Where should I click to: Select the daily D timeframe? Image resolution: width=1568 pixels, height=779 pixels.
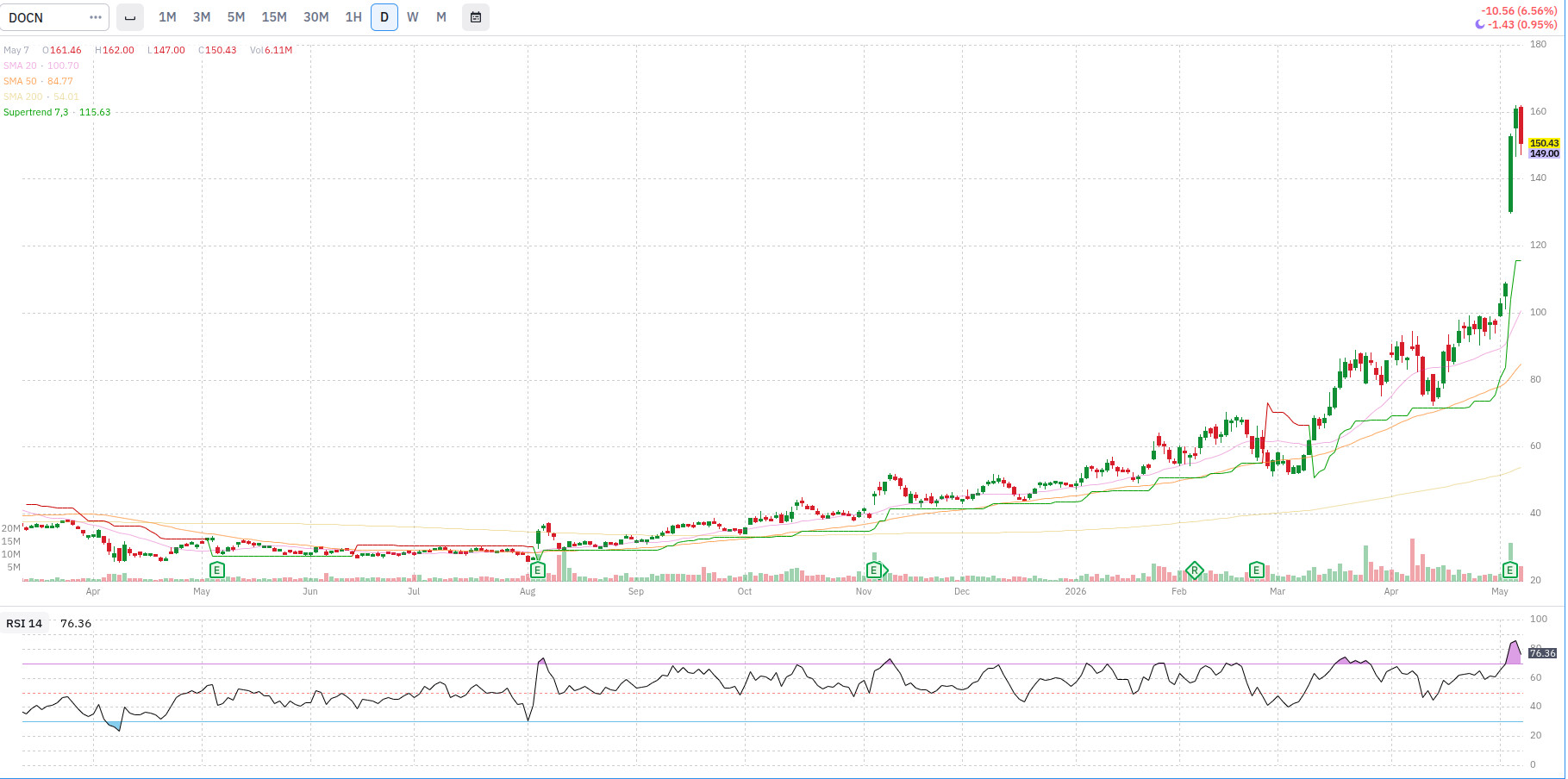click(x=384, y=17)
